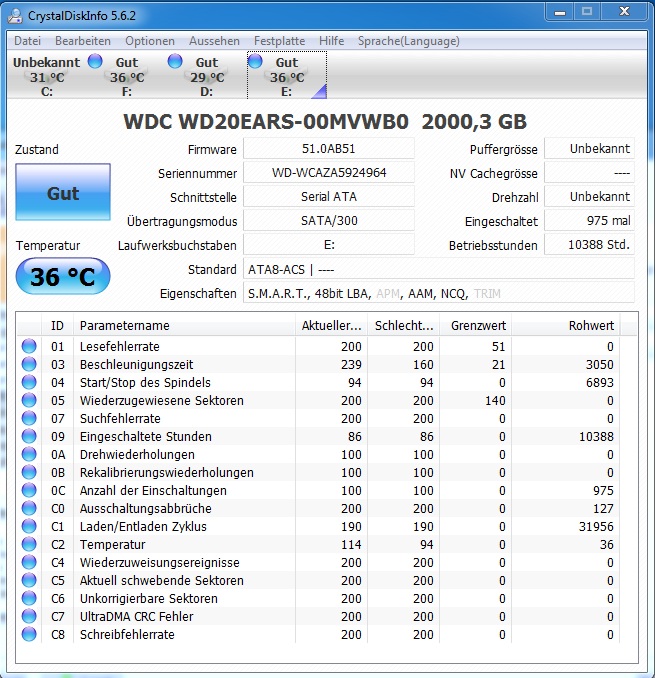655x678 pixels.
Task: Click the status orb for Unkorrigierbare Sektoren
Action: (x=29, y=598)
